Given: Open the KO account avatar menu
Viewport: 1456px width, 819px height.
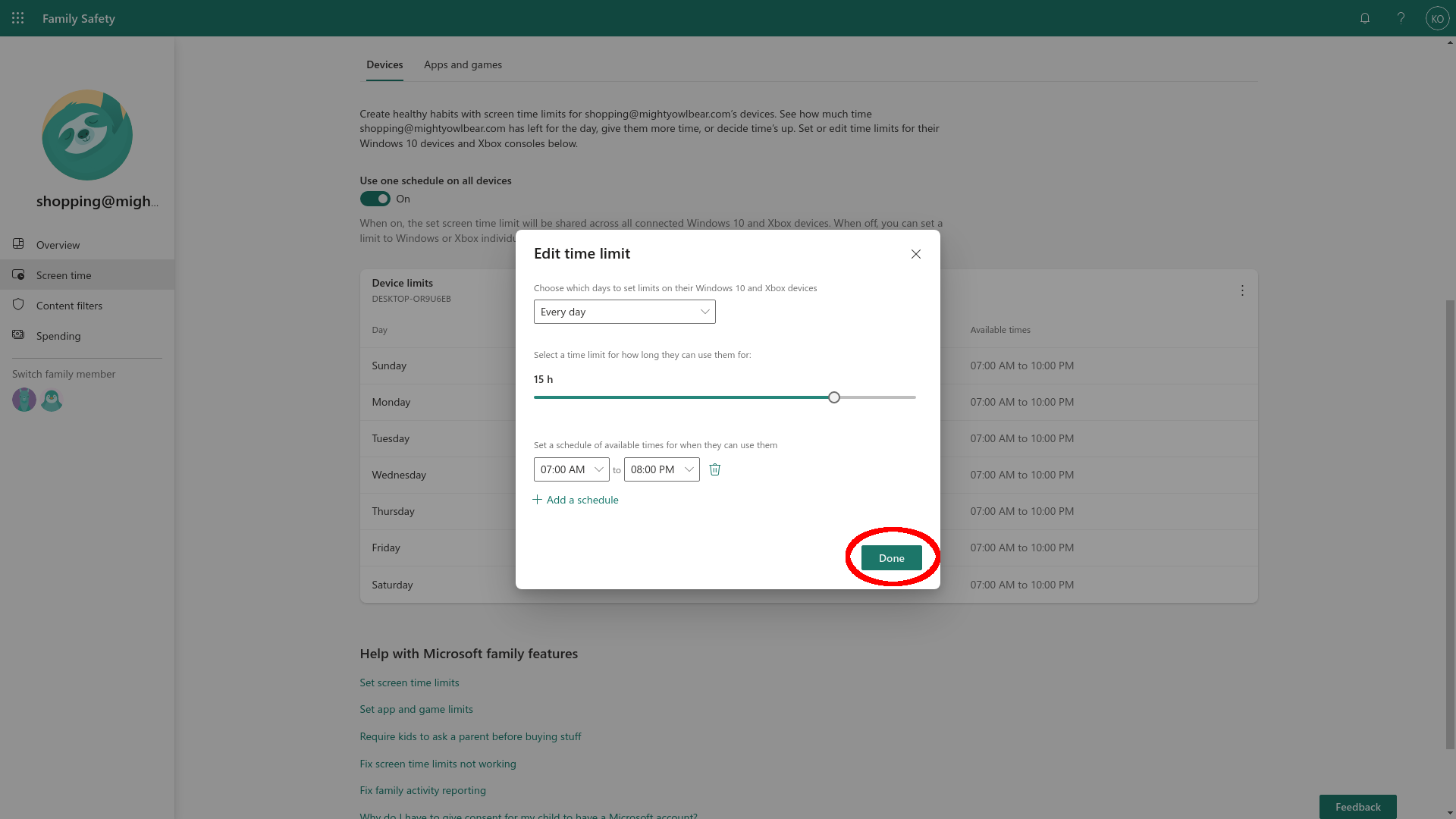Looking at the screenshot, I should pos(1437,18).
